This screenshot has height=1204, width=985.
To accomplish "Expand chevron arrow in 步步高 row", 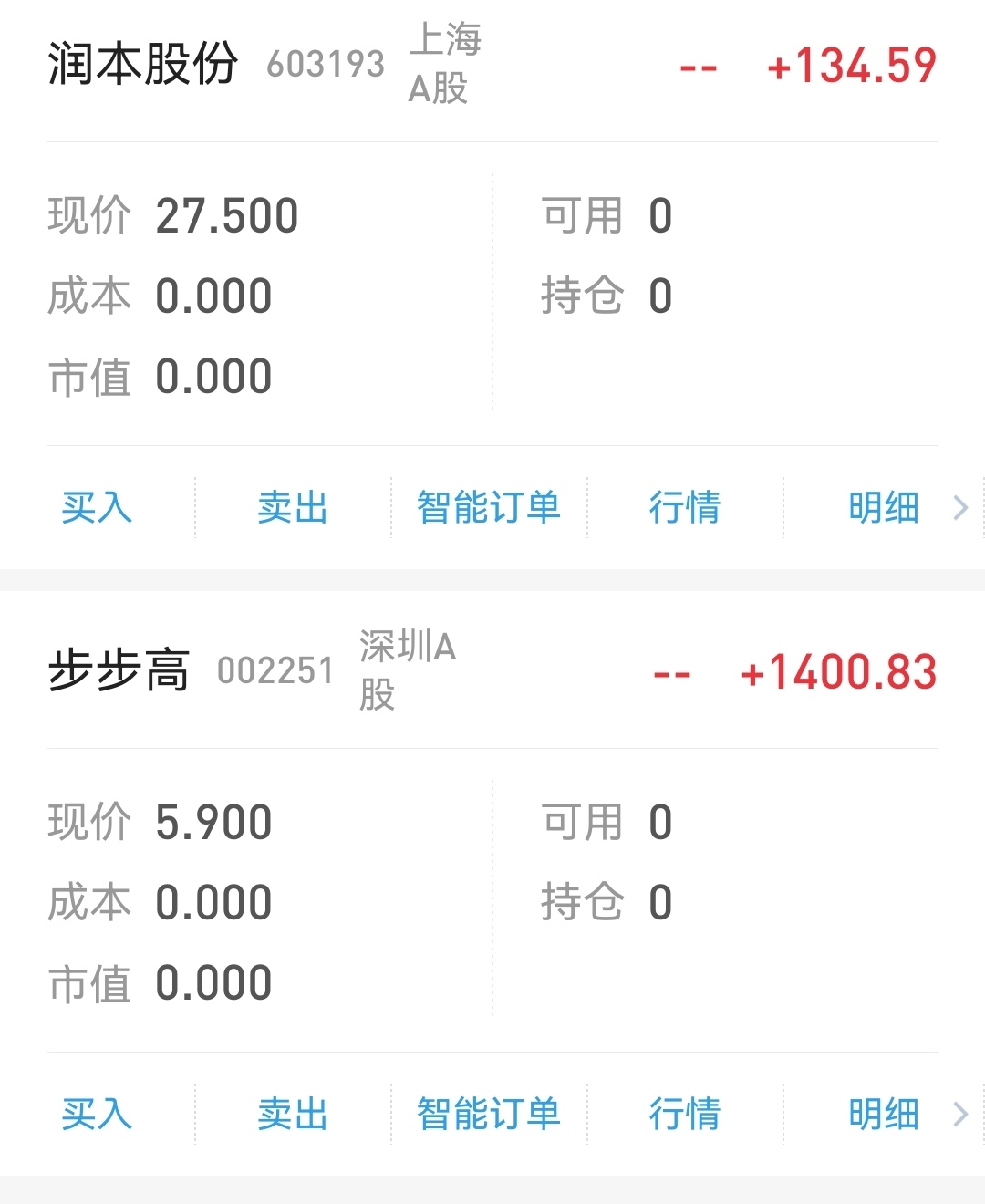I will coord(960,1114).
